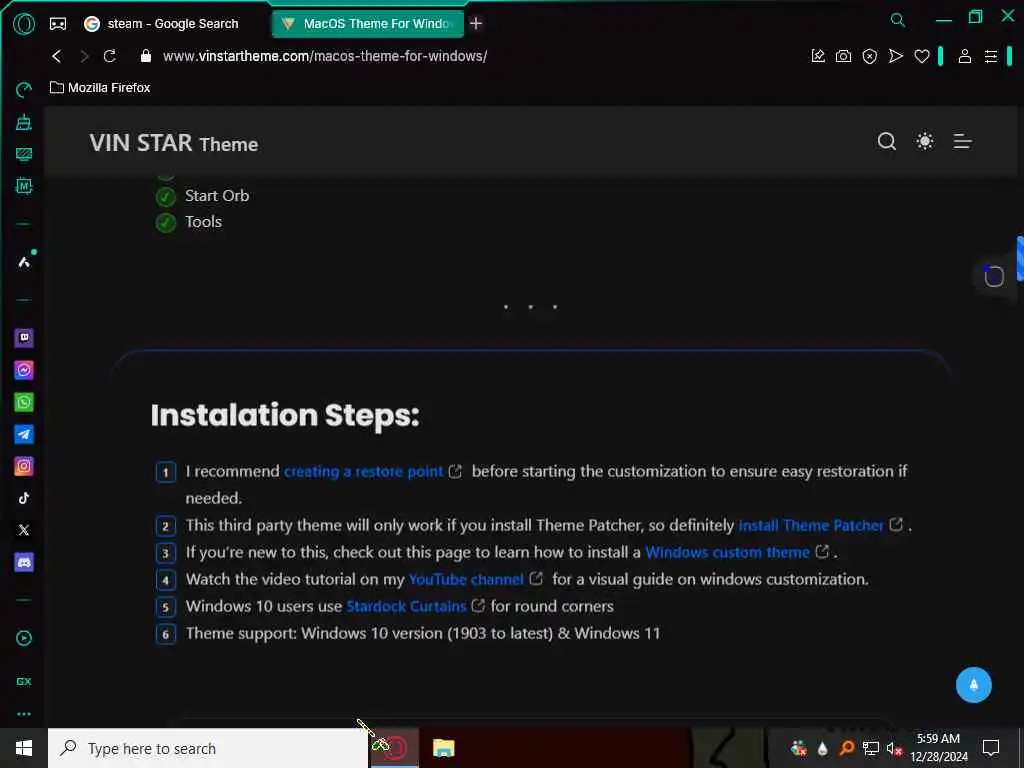Switch to the steam - Google Search tab
Image resolution: width=1024 pixels, height=768 pixels.
(161, 24)
